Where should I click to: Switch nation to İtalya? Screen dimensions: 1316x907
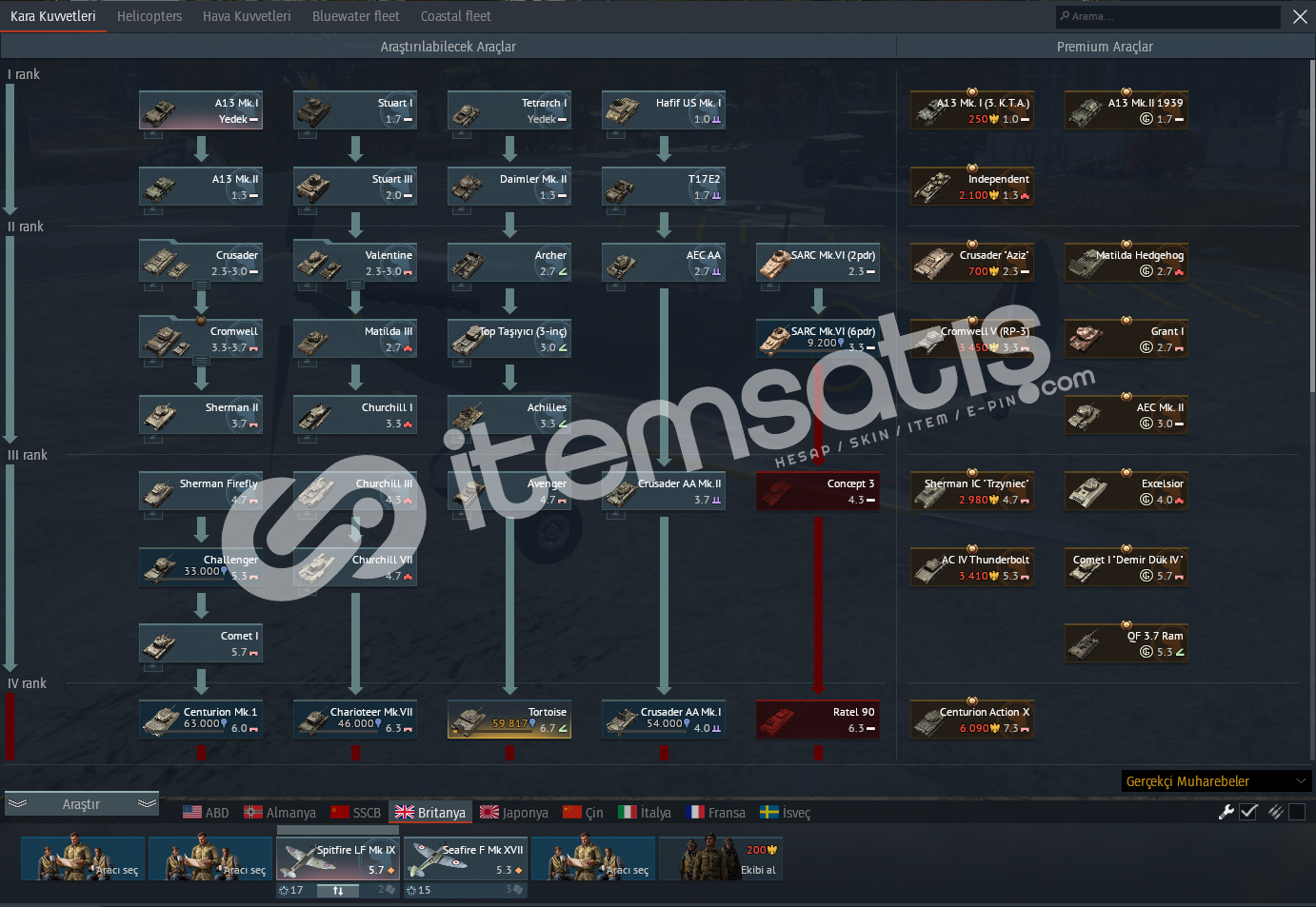[x=645, y=813]
